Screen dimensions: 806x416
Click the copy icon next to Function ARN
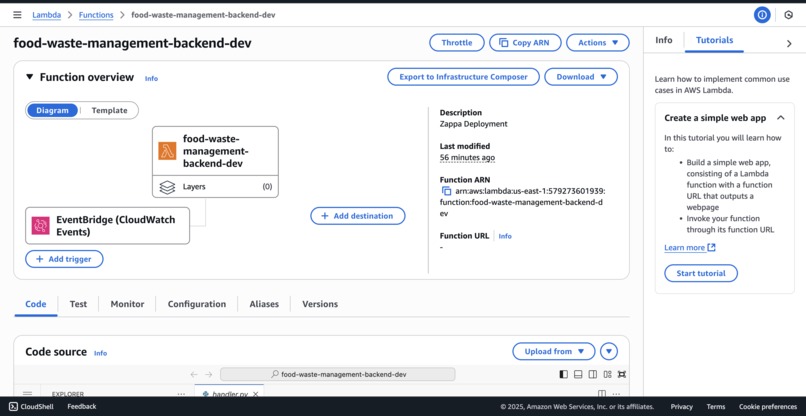446,191
